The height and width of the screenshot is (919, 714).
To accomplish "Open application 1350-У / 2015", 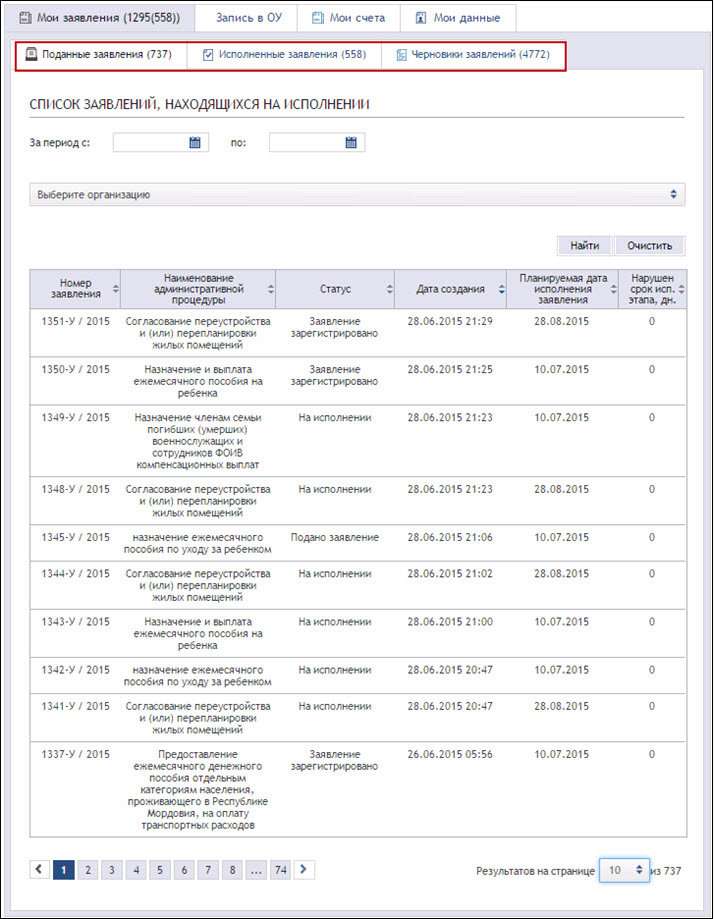I will point(75,369).
